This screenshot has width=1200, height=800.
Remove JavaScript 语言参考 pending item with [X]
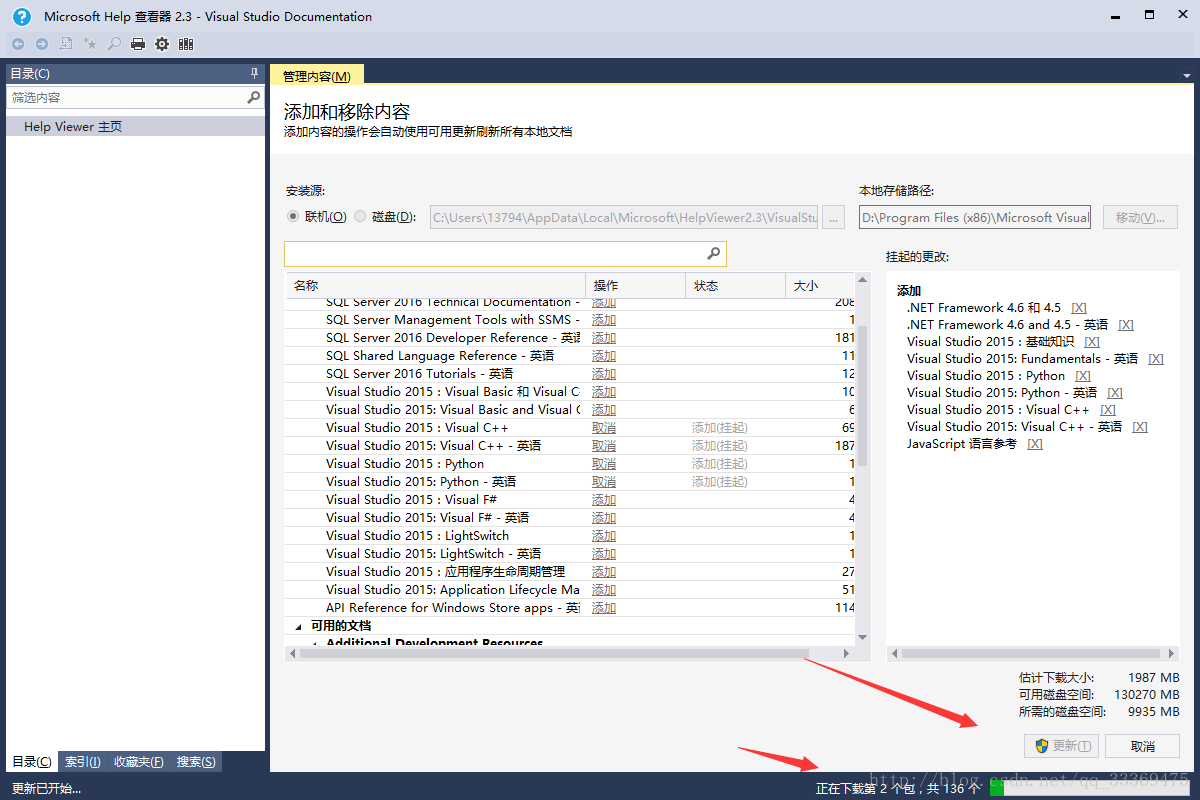1035,444
